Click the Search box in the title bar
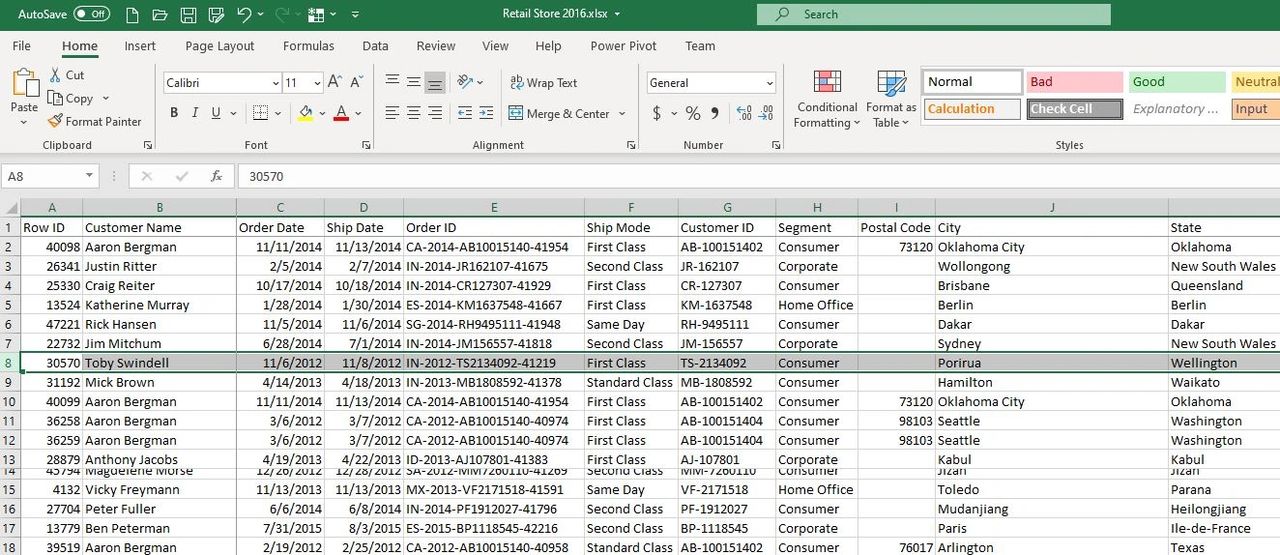 coord(933,14)
